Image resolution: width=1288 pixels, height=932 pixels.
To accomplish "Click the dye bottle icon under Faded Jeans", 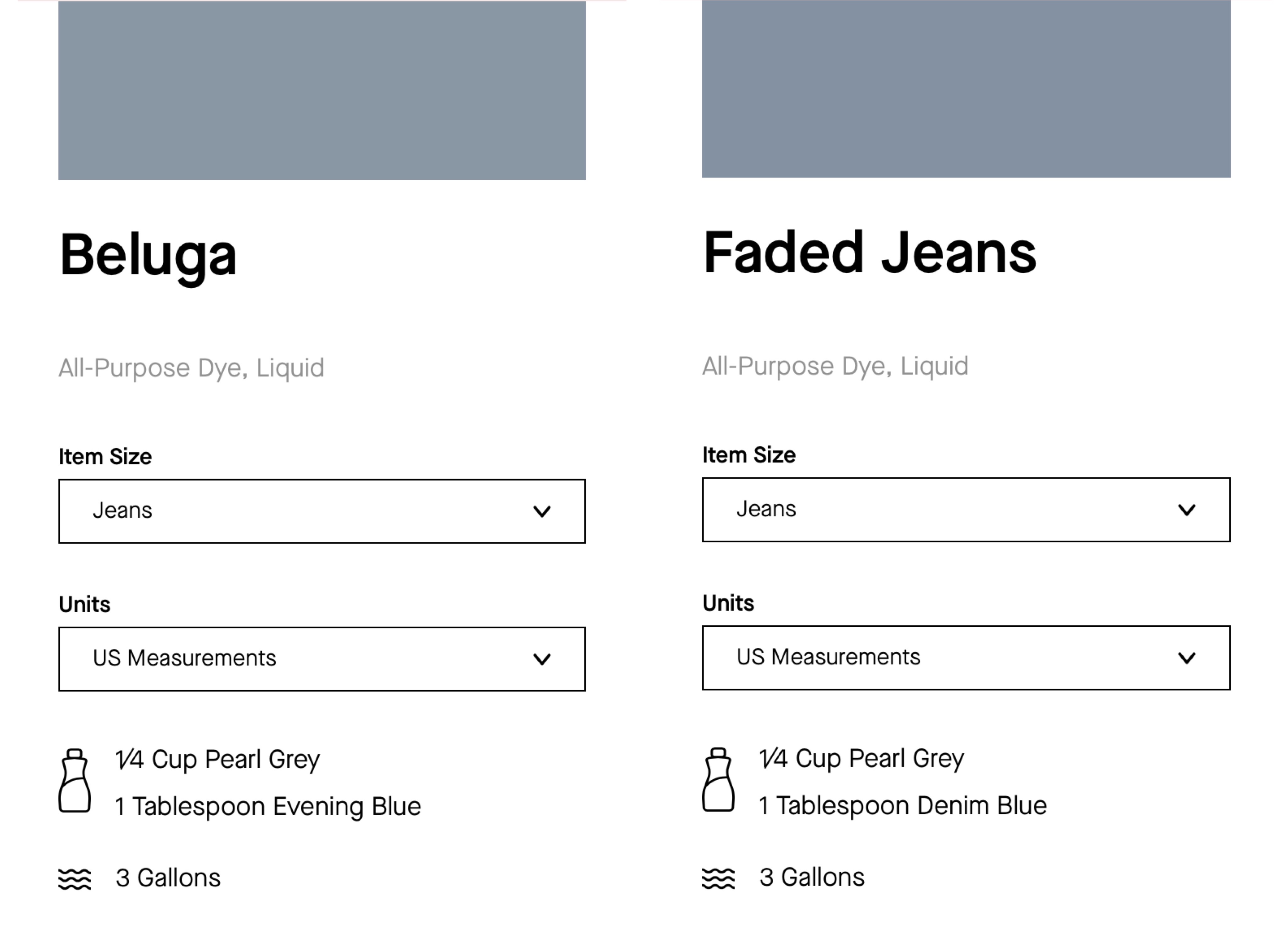I will [718, 779].
